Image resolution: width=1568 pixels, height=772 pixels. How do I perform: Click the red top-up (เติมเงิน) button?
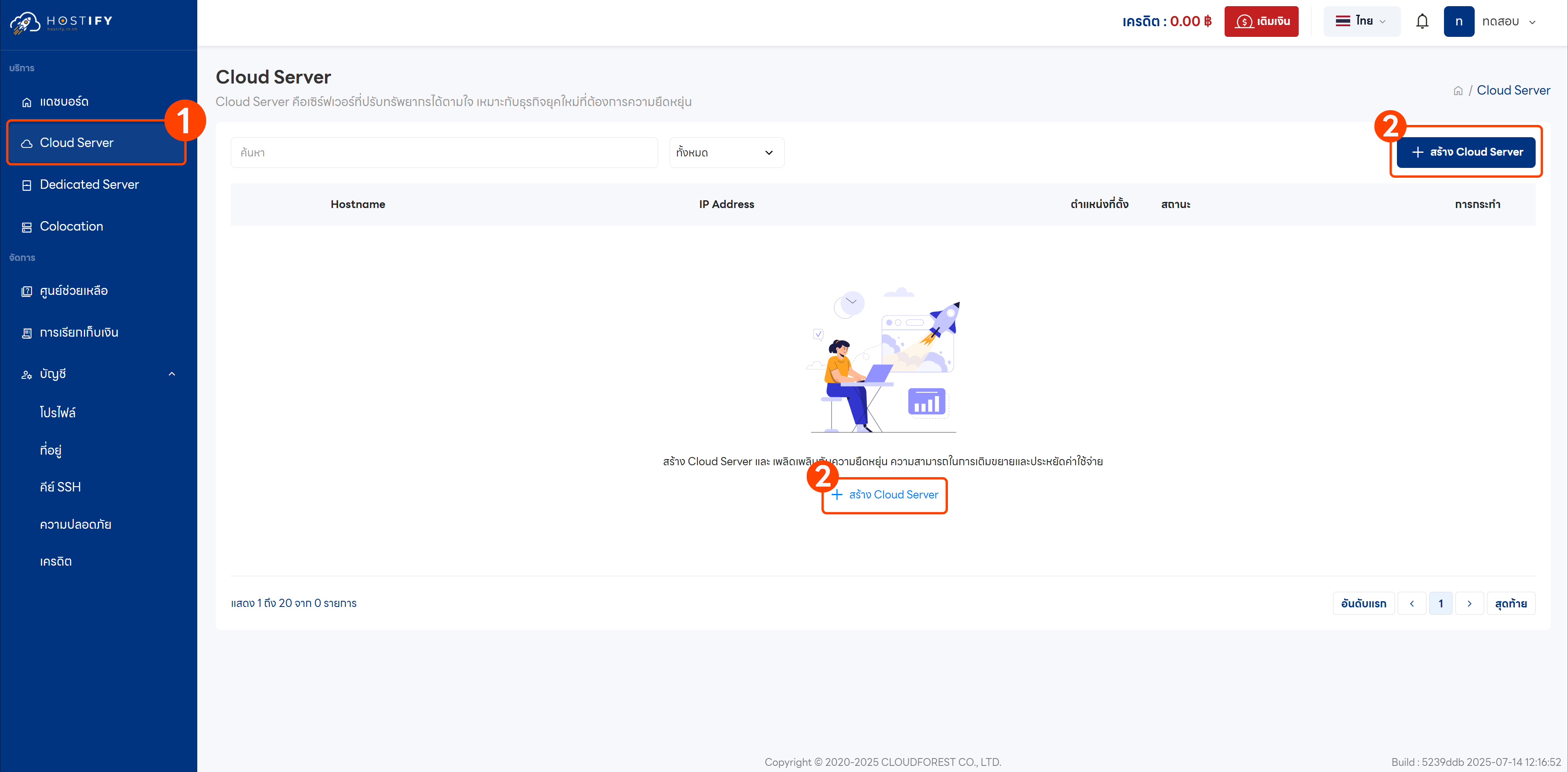tap(1261, 22)
